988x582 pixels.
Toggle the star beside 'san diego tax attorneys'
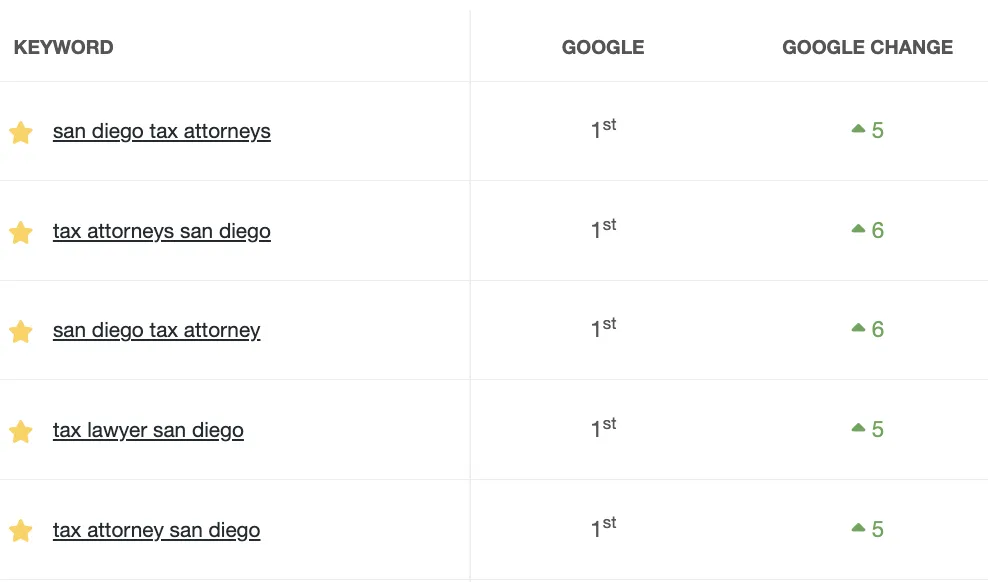pyautogui.click(x=21, y=132)
